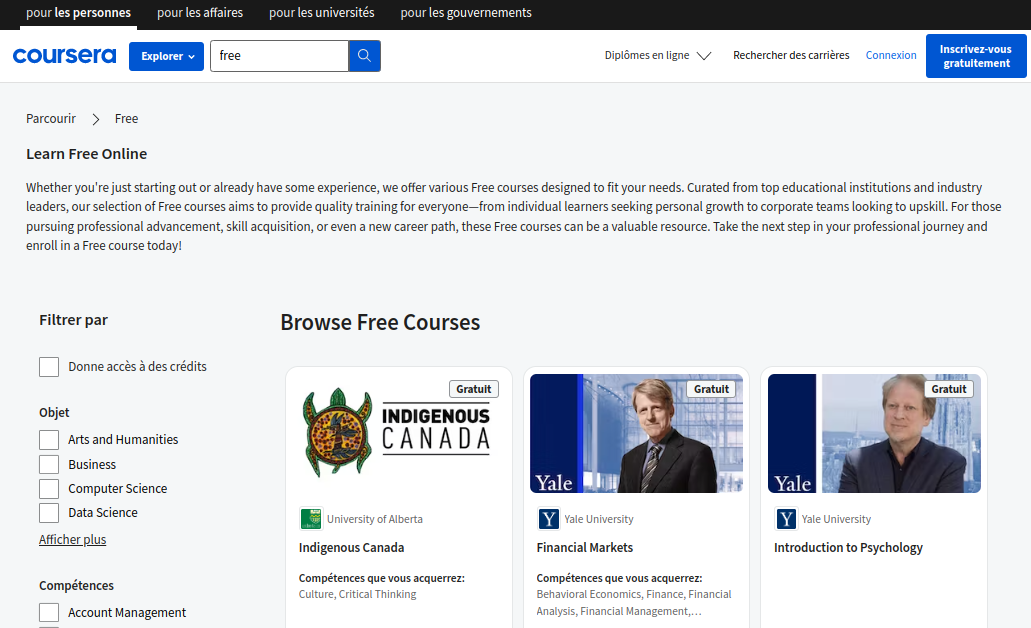Click 'University of Alberta' text
This screenshot has height=628, width=1031.
(x=375, y=519)
